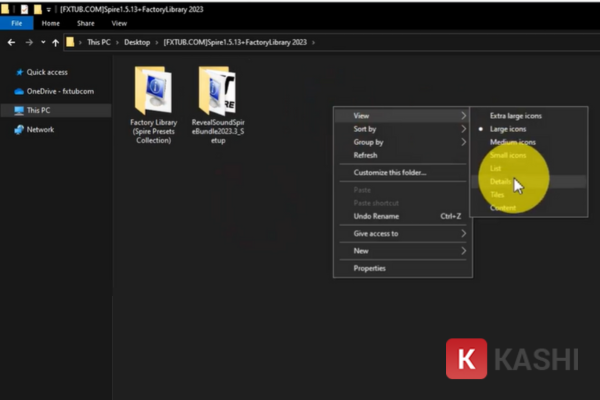Open the File ribbon tab

coord(16,22)
